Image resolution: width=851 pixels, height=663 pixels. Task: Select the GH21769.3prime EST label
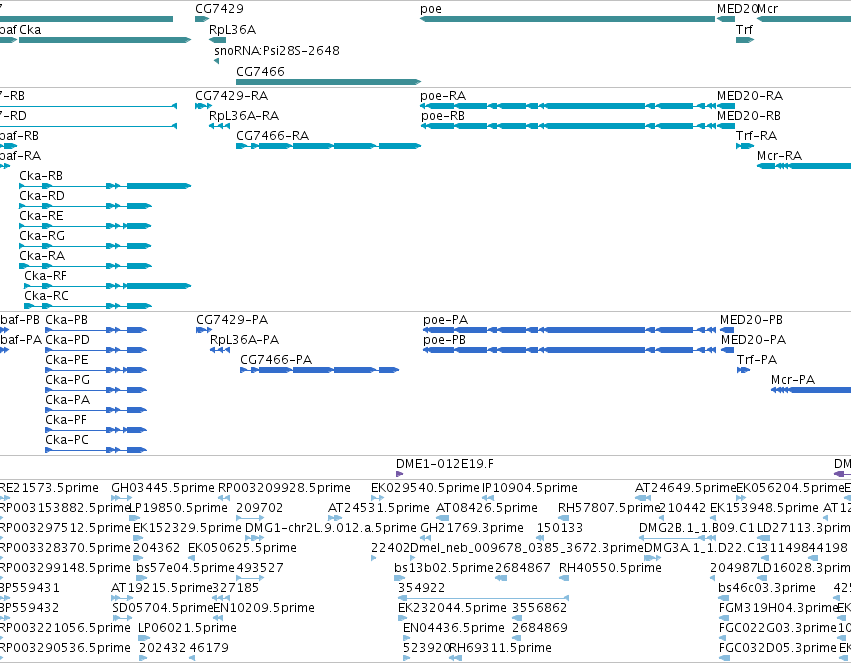tap(472, 528)
